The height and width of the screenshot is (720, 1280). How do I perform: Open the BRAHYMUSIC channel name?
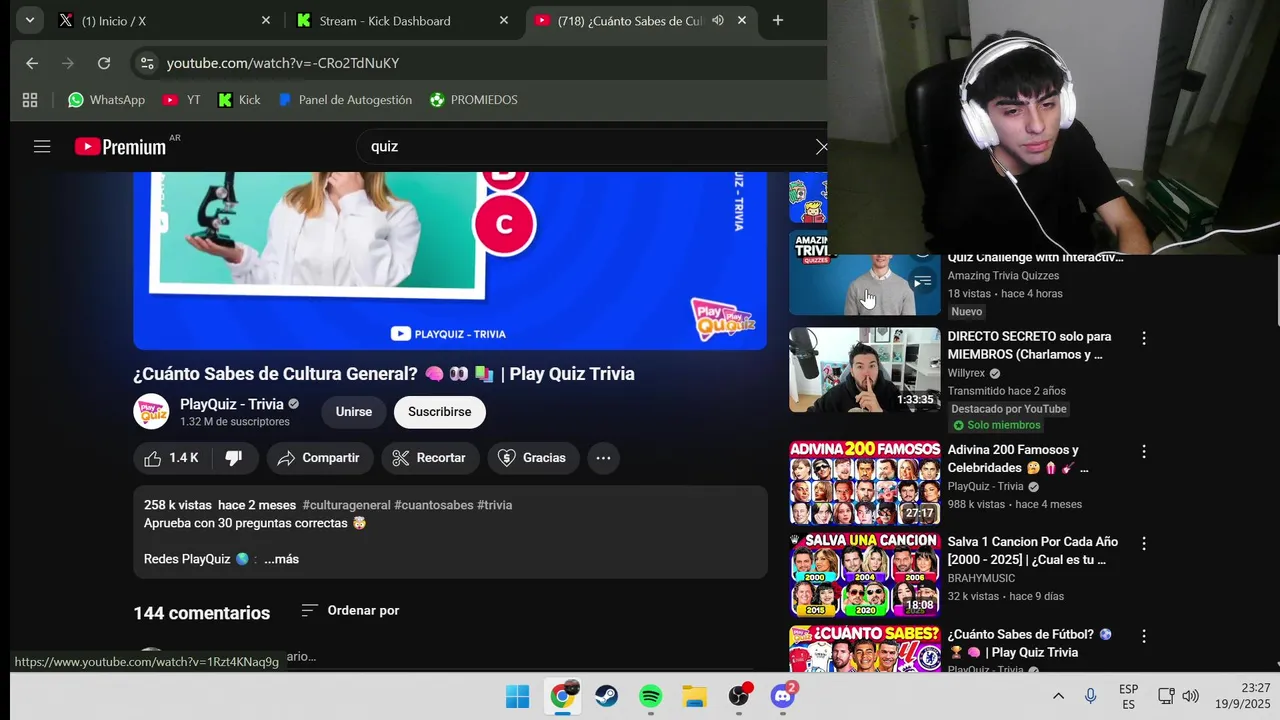981,578
